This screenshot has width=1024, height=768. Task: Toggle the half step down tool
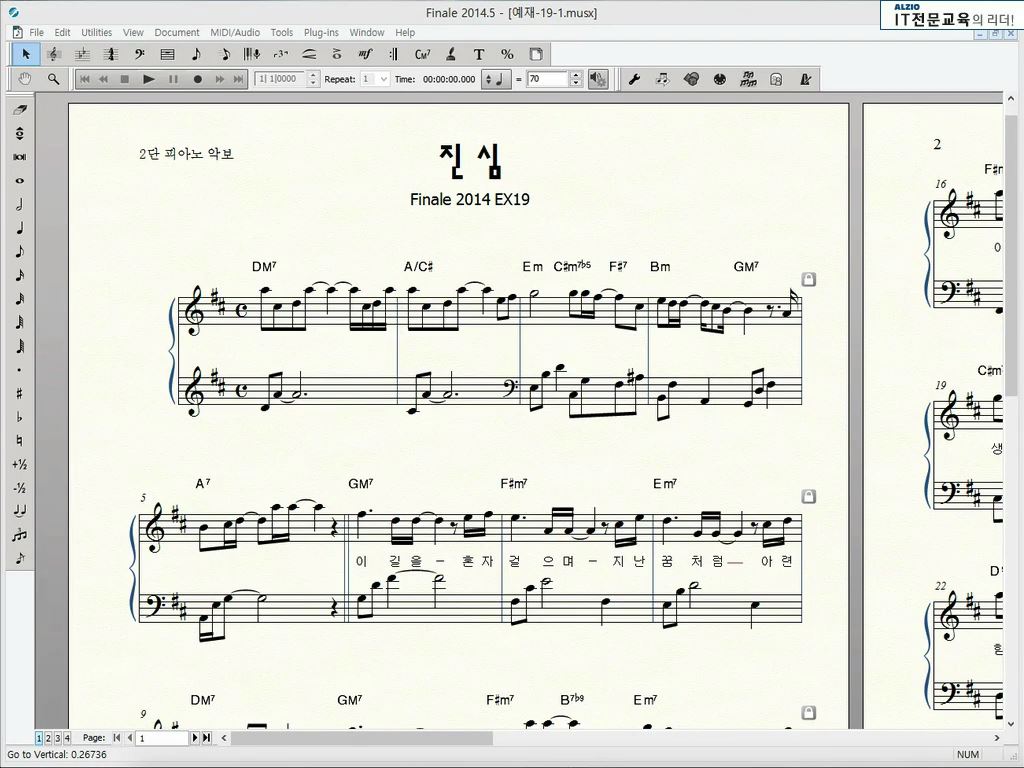pos(20,488)
